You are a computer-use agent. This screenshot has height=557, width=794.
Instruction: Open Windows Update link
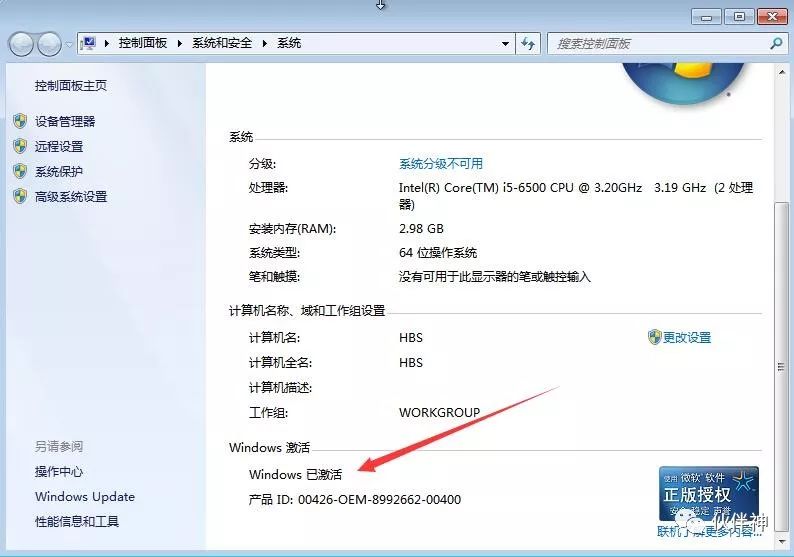tap(85, 497)
